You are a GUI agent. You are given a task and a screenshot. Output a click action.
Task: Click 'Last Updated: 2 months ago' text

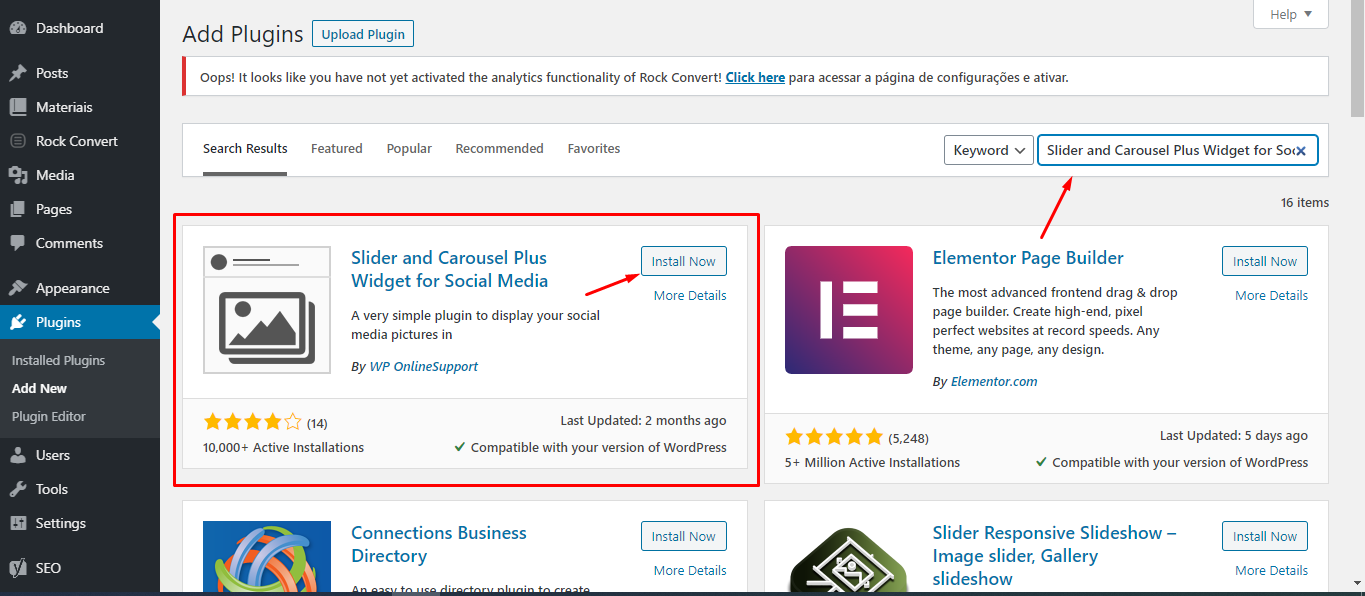(643, 421)
